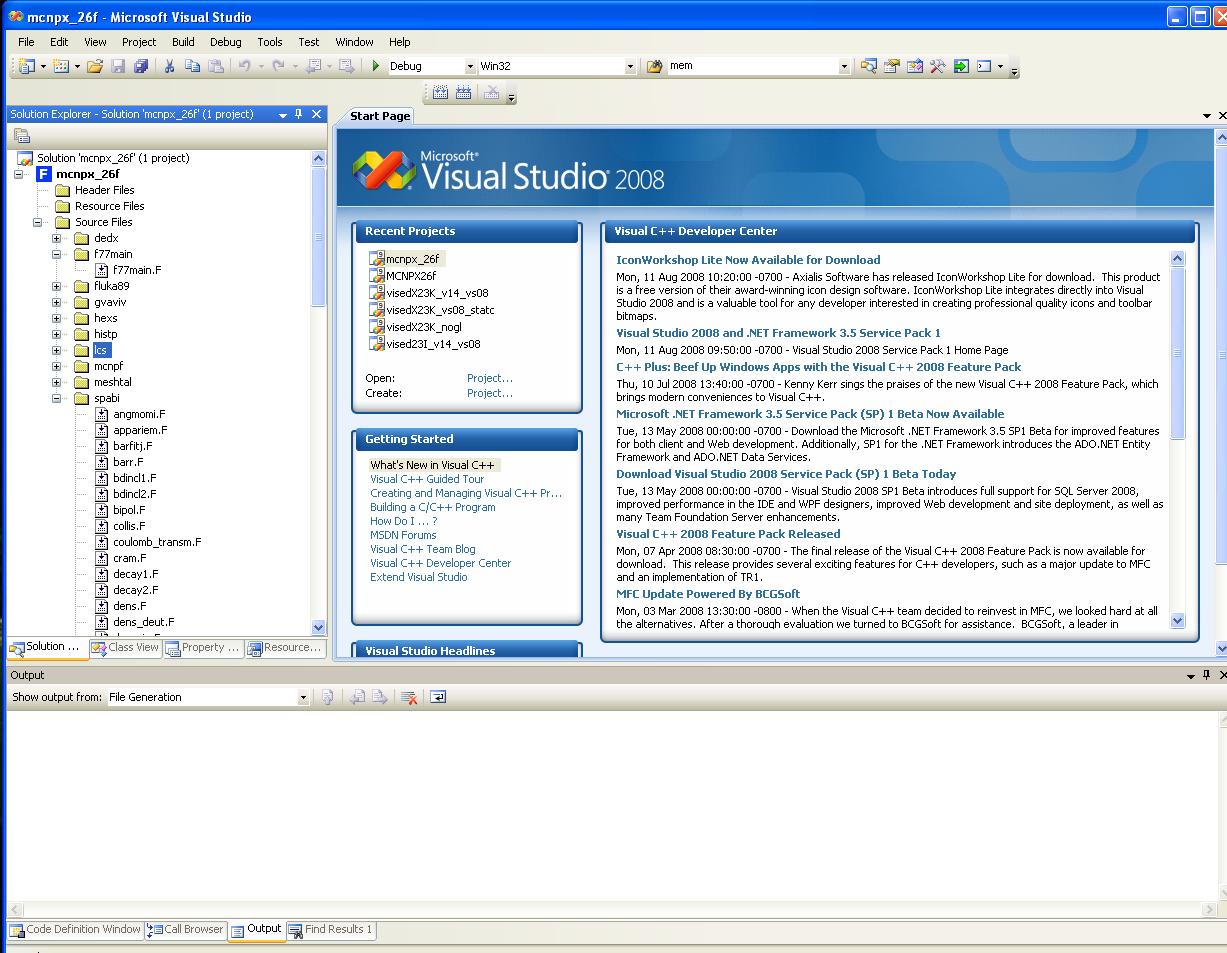
Task: Open the Debug solution configuration dropdown
Action: pos(470,66)
